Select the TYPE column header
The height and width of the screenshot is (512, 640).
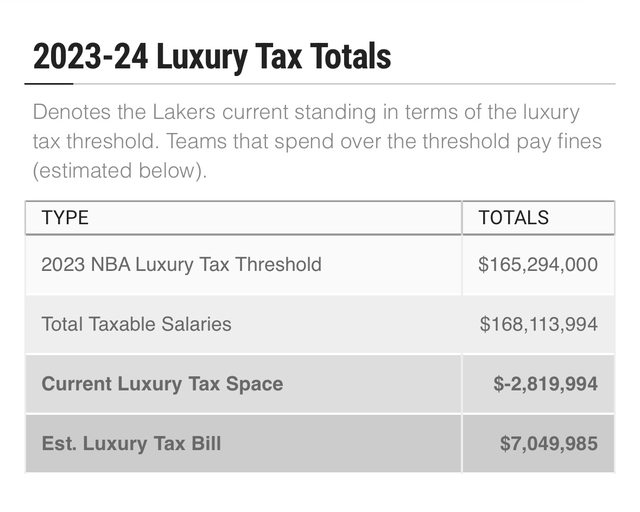(65, 217)
